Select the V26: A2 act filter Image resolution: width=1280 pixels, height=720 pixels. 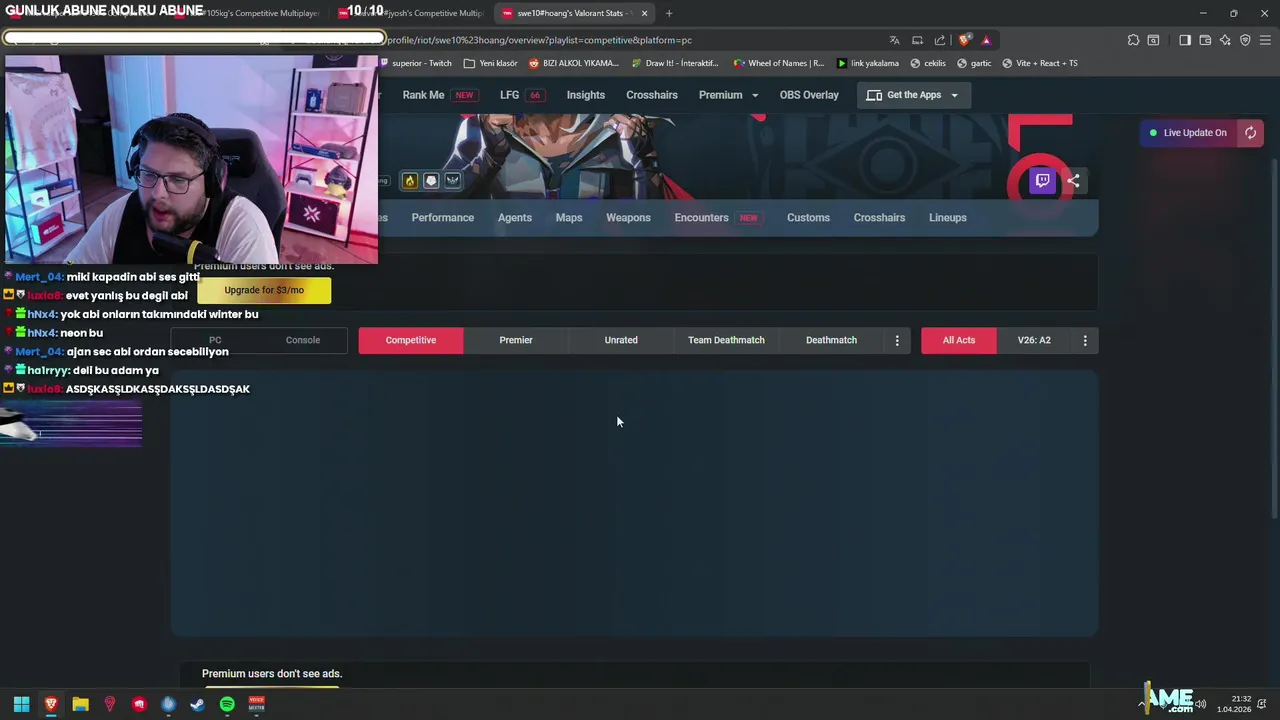pyautogui.click(x=1034, y=340)
